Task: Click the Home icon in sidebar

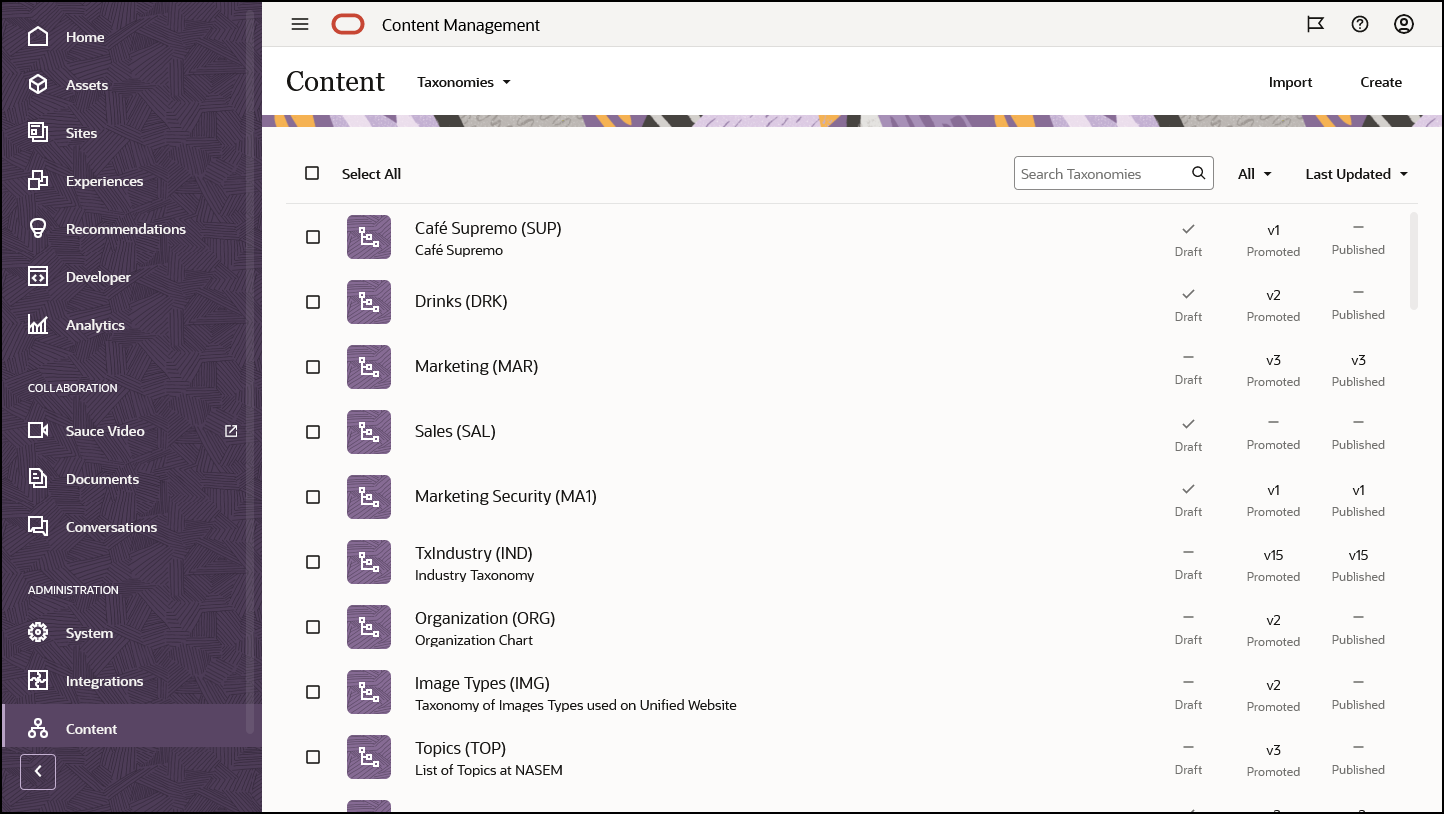Action: [x=38, y=37]
